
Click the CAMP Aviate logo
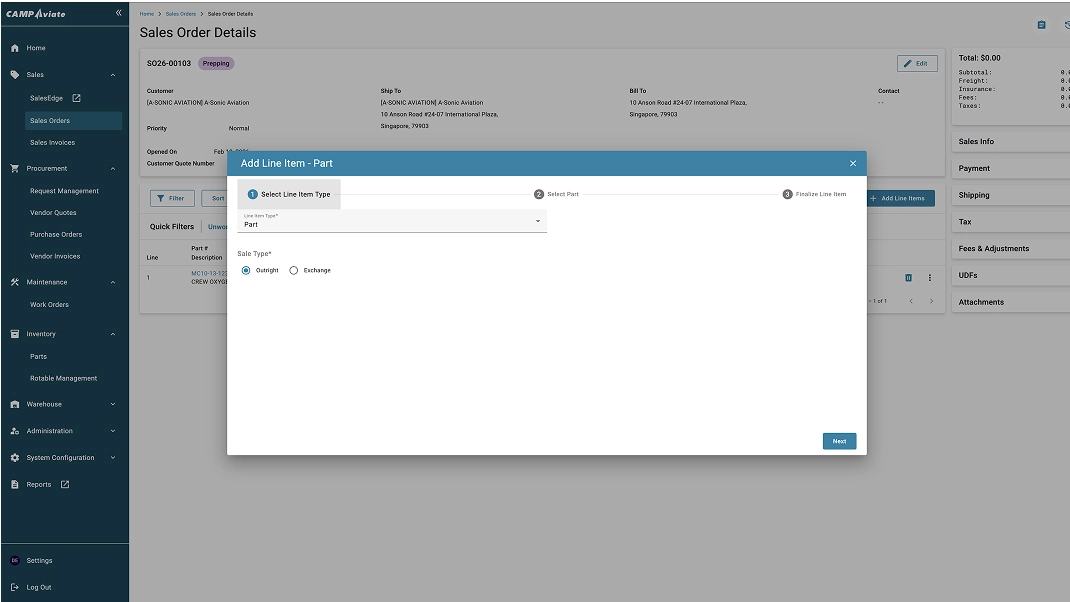click(x=35, y=14)
